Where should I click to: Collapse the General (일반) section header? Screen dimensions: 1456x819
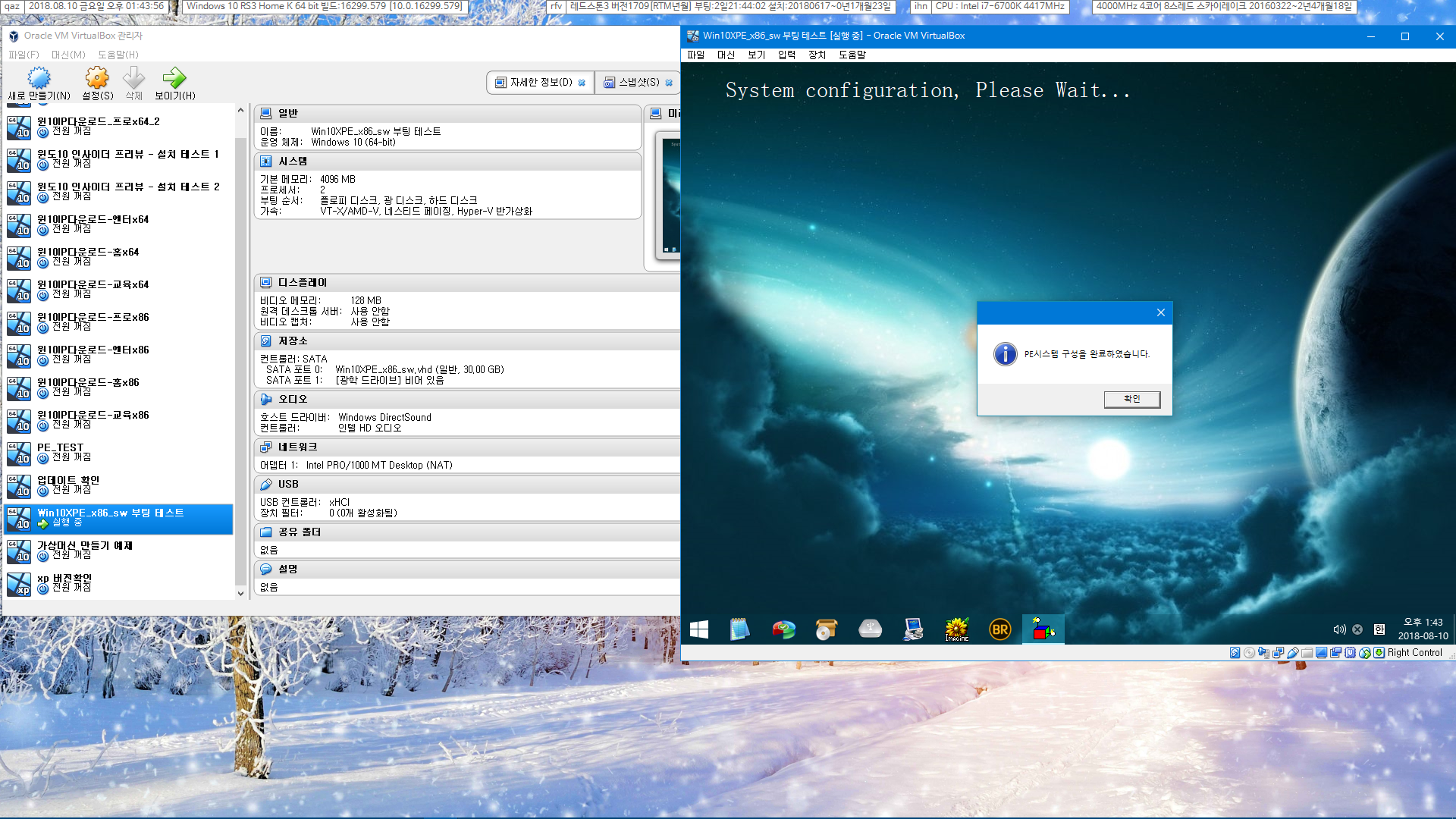pyautogui.click(x=447, y=113)
